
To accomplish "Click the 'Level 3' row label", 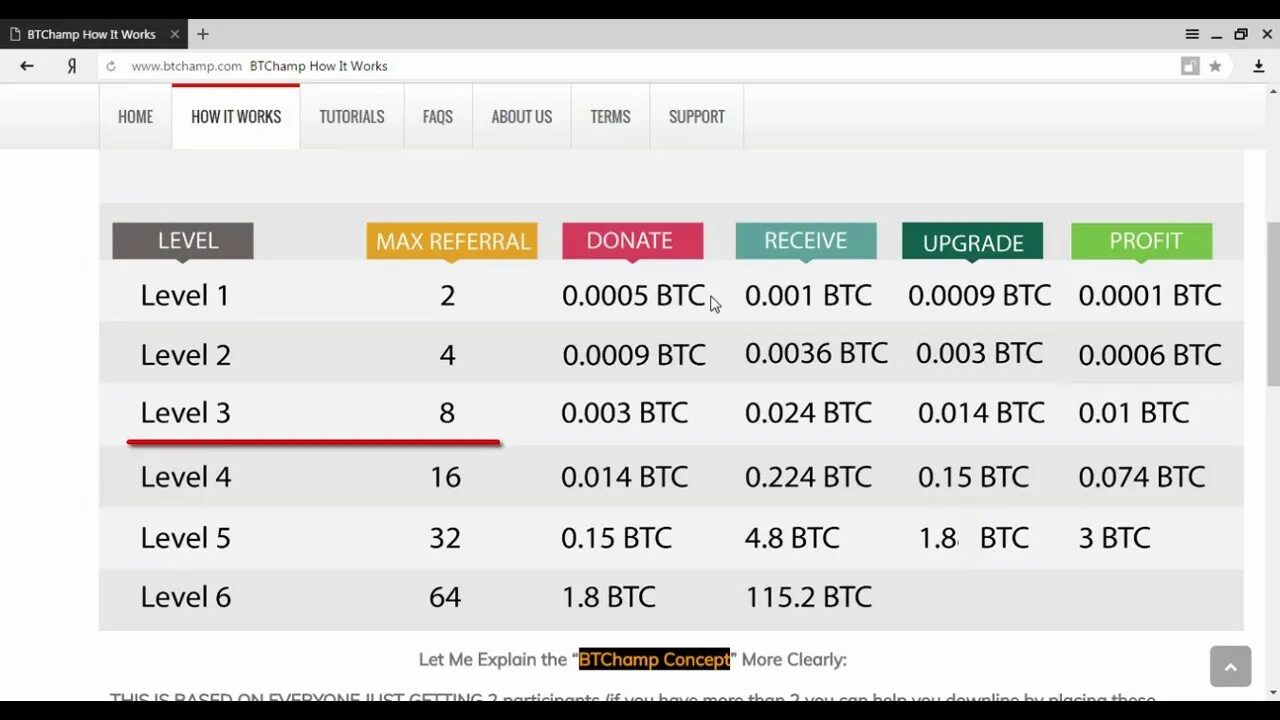I will point(185,412).
